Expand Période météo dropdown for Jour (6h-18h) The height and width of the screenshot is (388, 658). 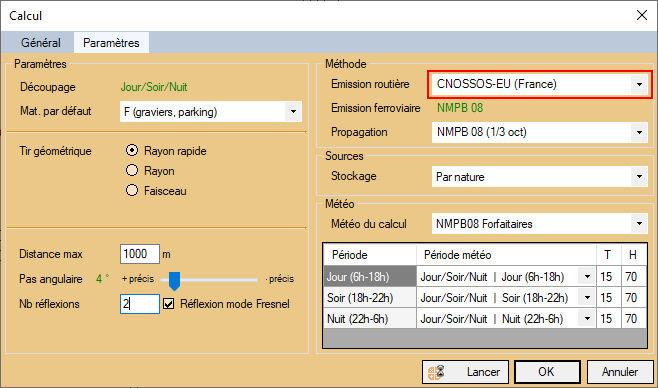tap(587, 276)
